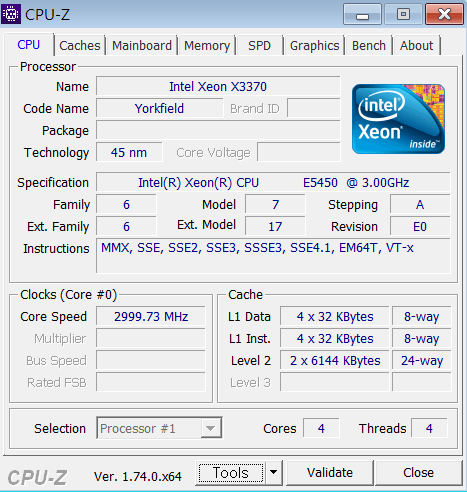467x492 pixels.
Task: Click the Core Speed value 2999.73 MHz
Action: (x=151, y=317)
